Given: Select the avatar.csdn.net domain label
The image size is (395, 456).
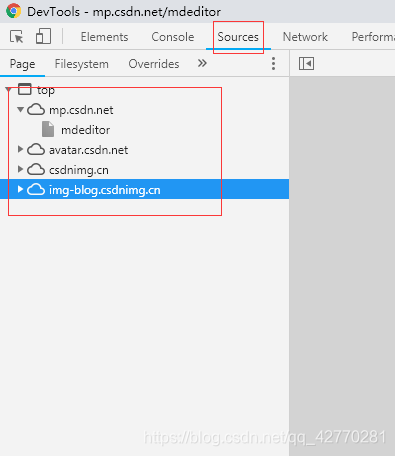Looking at the screenshot, I should (88, 150).
